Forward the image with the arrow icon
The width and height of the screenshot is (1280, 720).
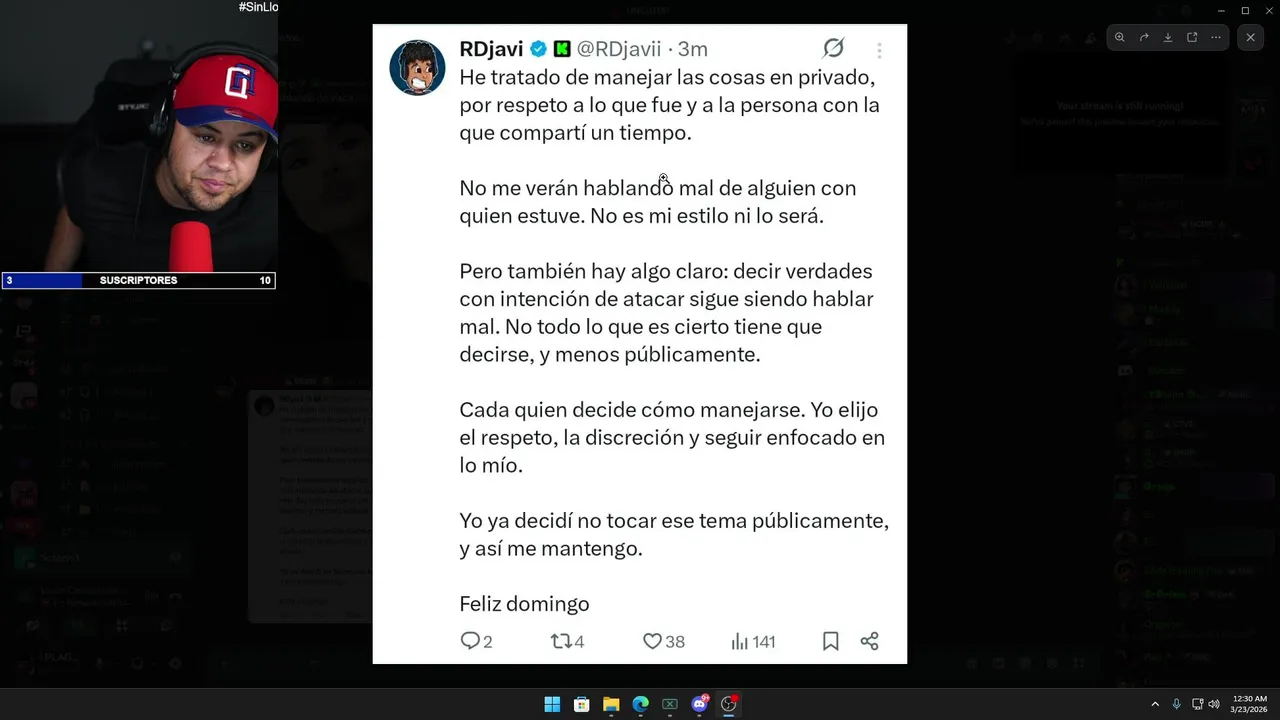pyautogui.click(x=1144, y=37)
